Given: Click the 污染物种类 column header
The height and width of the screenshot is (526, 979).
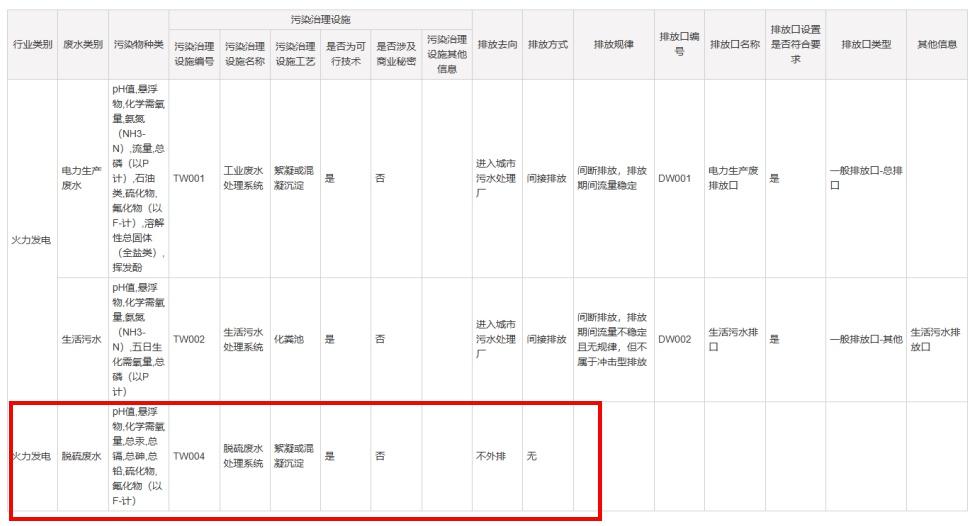Looking at the screenshot, I should (139, 44).
